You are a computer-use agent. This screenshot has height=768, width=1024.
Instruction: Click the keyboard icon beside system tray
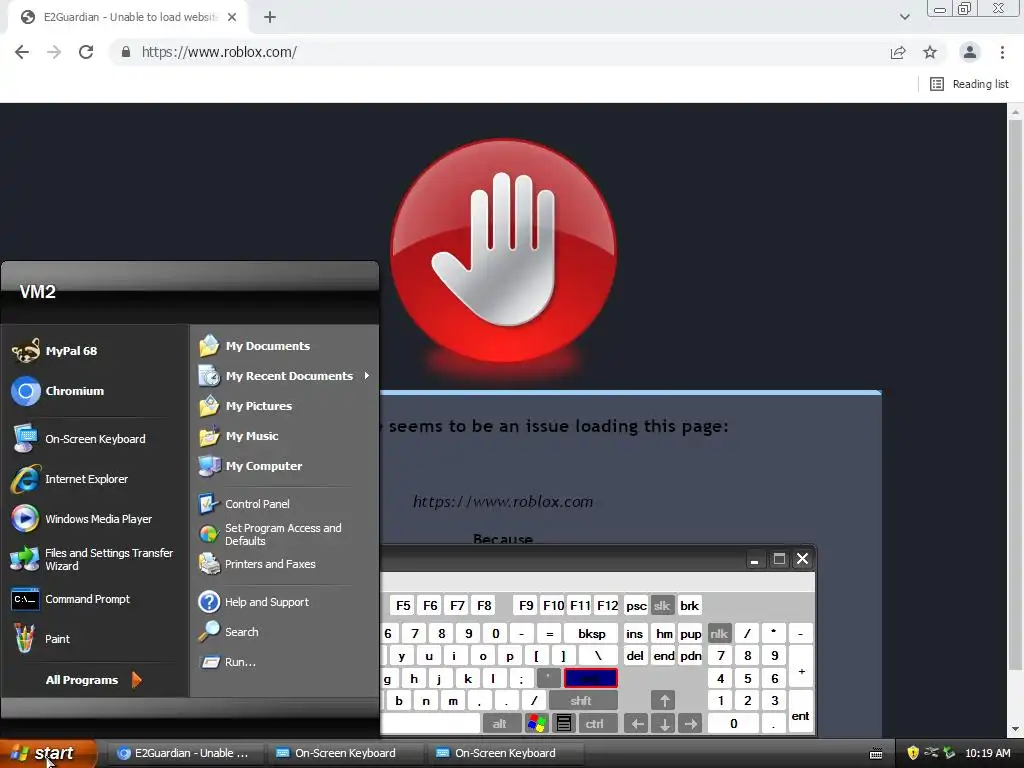876,754
